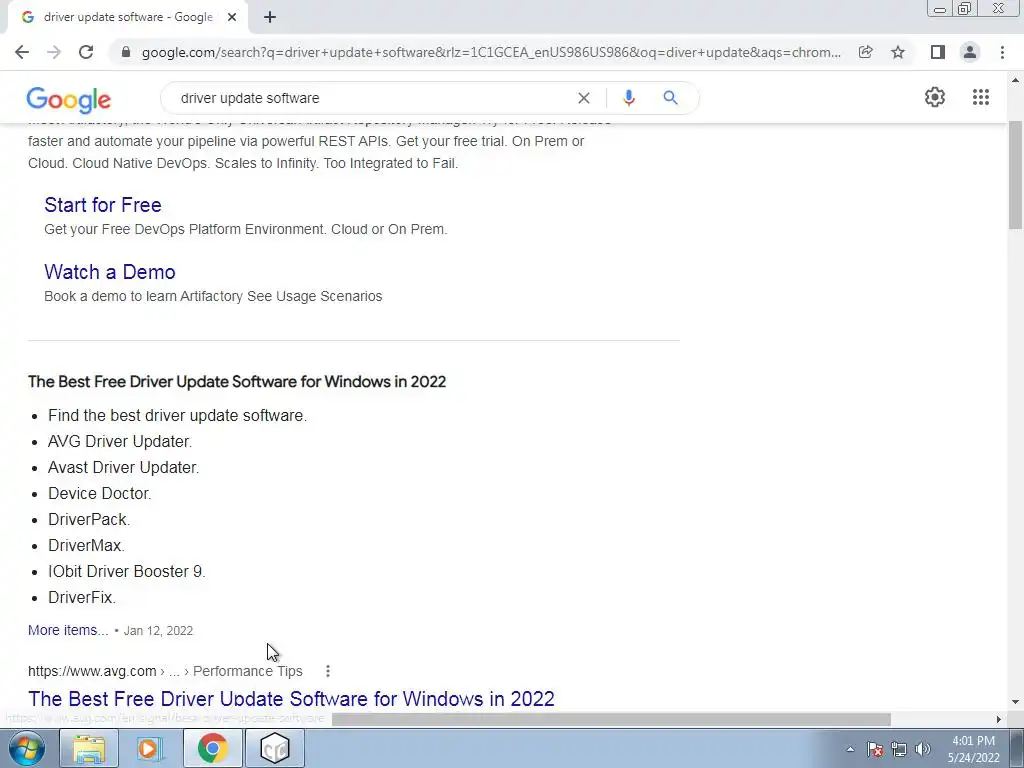Close the driver update software tab

(x=232, y=18)
